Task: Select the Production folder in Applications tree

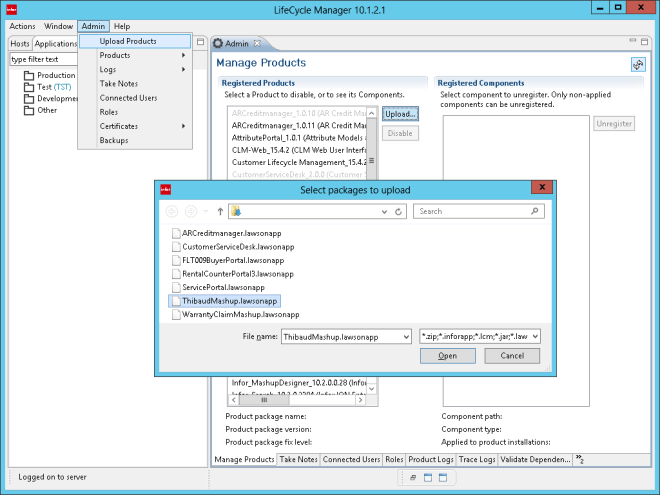Action: click(56, 75)
